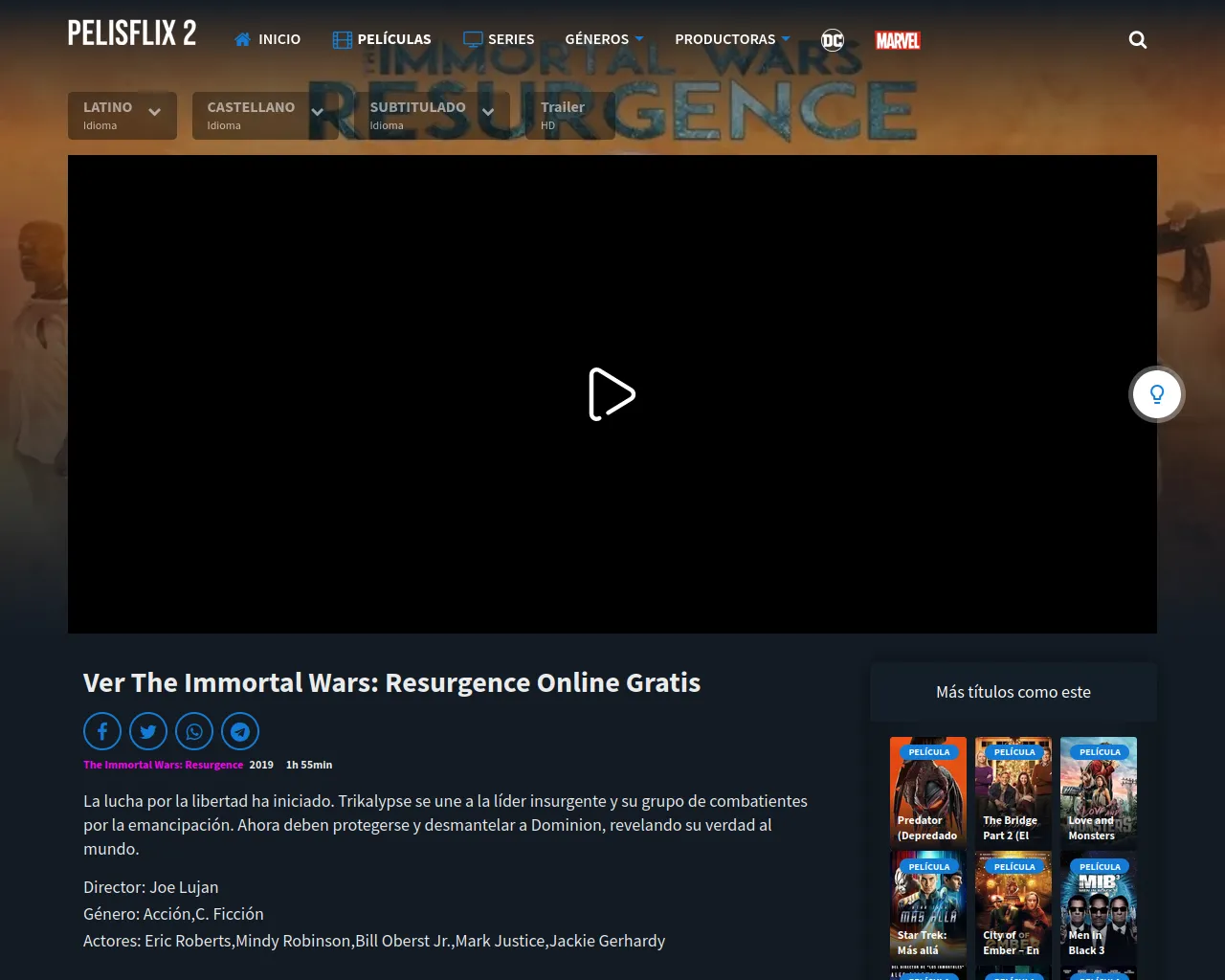Click the page title Ver The Immortal Wars
Viewport: 1225px width, 980px height.
(392, 682)
